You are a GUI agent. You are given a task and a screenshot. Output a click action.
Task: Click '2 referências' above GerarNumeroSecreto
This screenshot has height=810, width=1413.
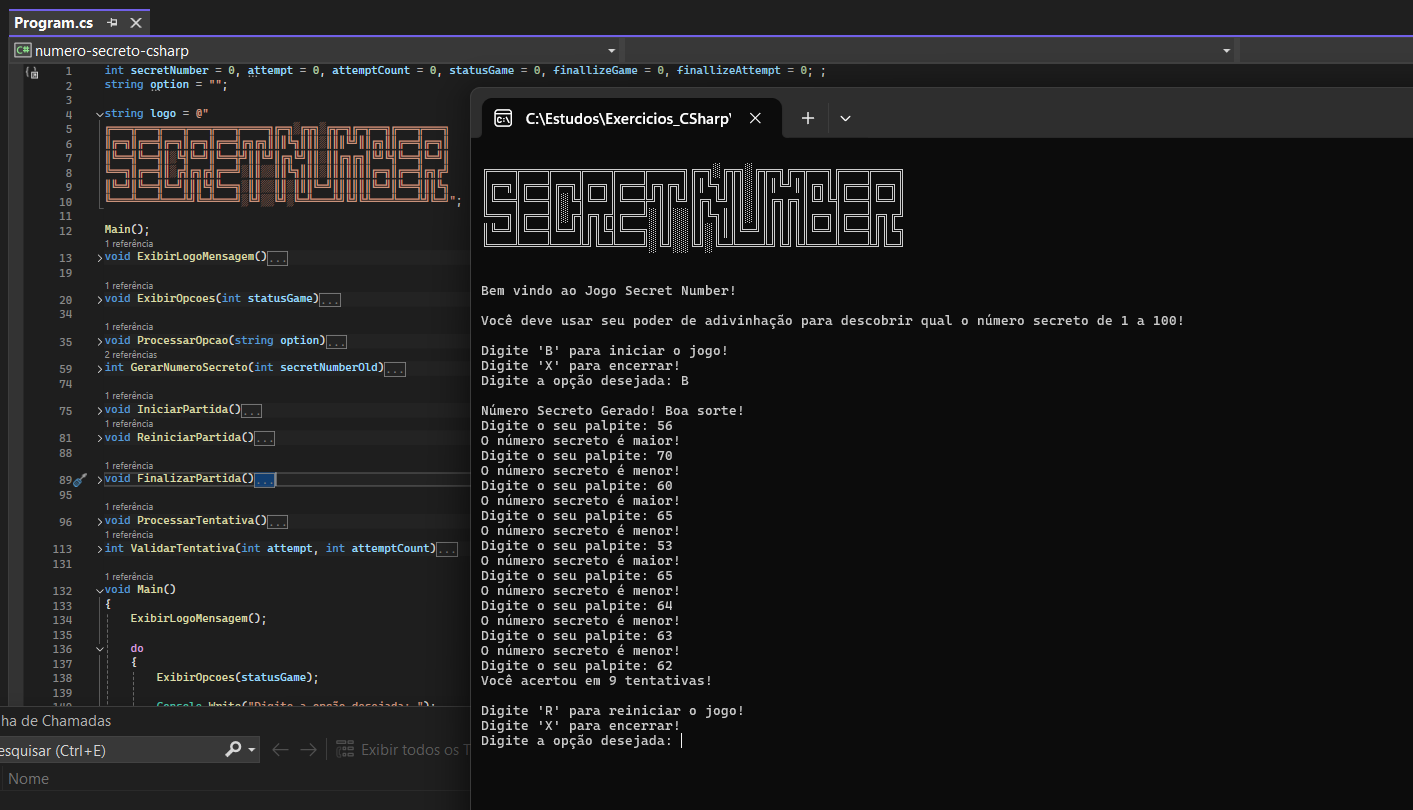131,355
